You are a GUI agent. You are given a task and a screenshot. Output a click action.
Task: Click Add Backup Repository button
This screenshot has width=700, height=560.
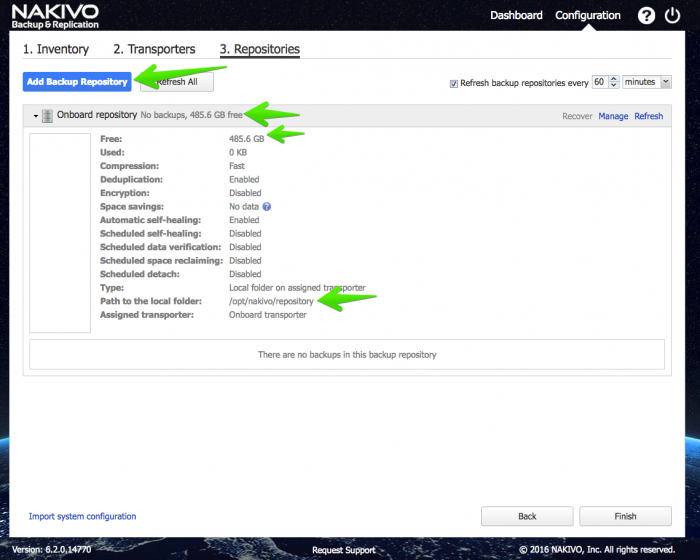(x=77, y=82)
